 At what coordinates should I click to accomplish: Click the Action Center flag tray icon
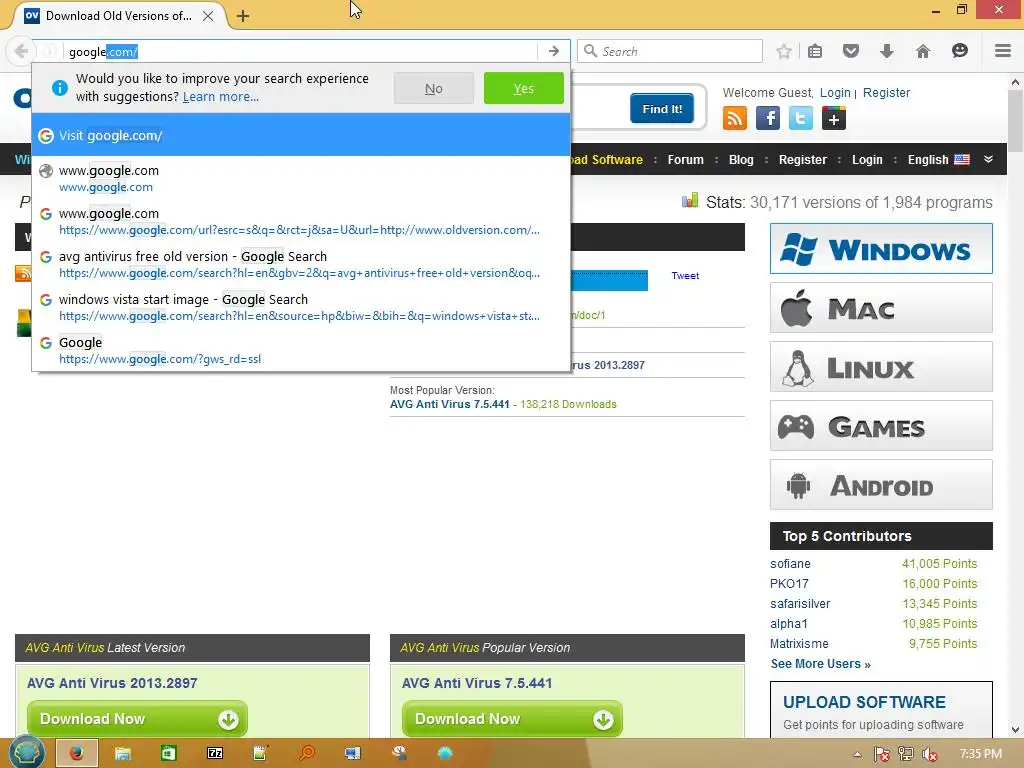point(881,754)
